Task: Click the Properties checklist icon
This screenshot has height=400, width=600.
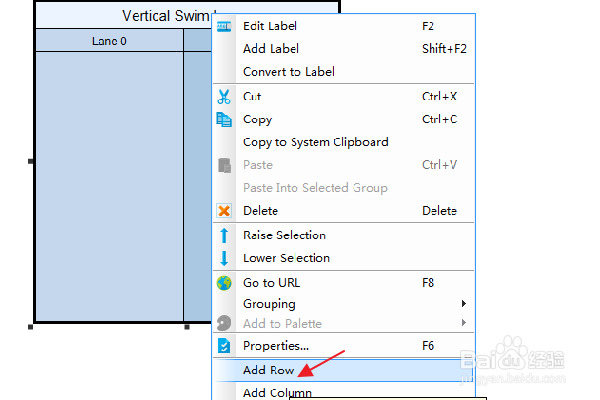Action: (x=224, y=346)
